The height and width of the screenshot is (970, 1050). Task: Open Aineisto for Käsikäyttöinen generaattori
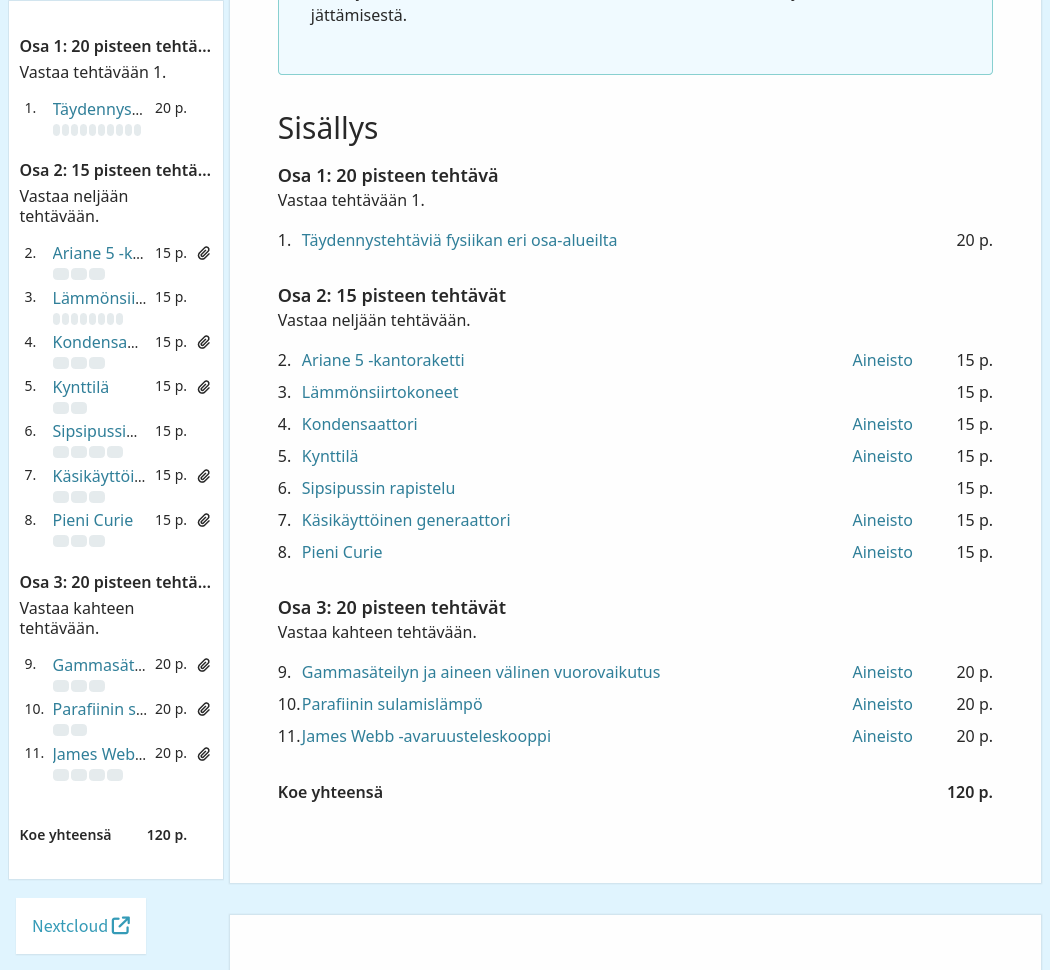pyautogui.click(x=882, y=520)
